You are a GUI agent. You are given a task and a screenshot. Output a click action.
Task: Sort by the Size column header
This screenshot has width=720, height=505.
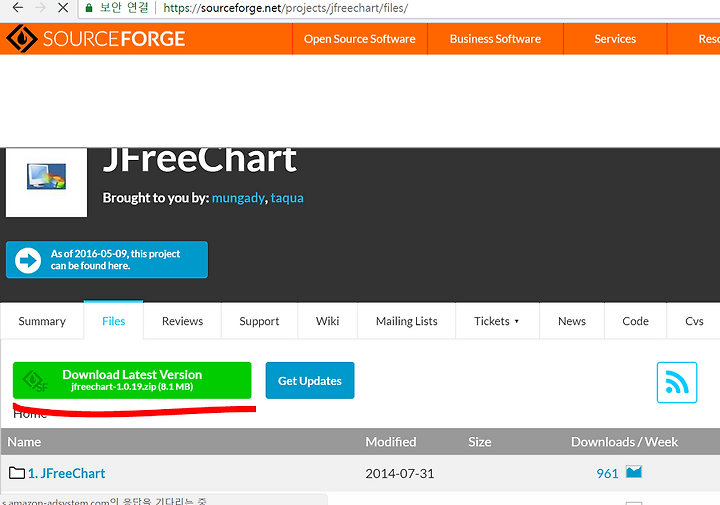coord(479,442)
